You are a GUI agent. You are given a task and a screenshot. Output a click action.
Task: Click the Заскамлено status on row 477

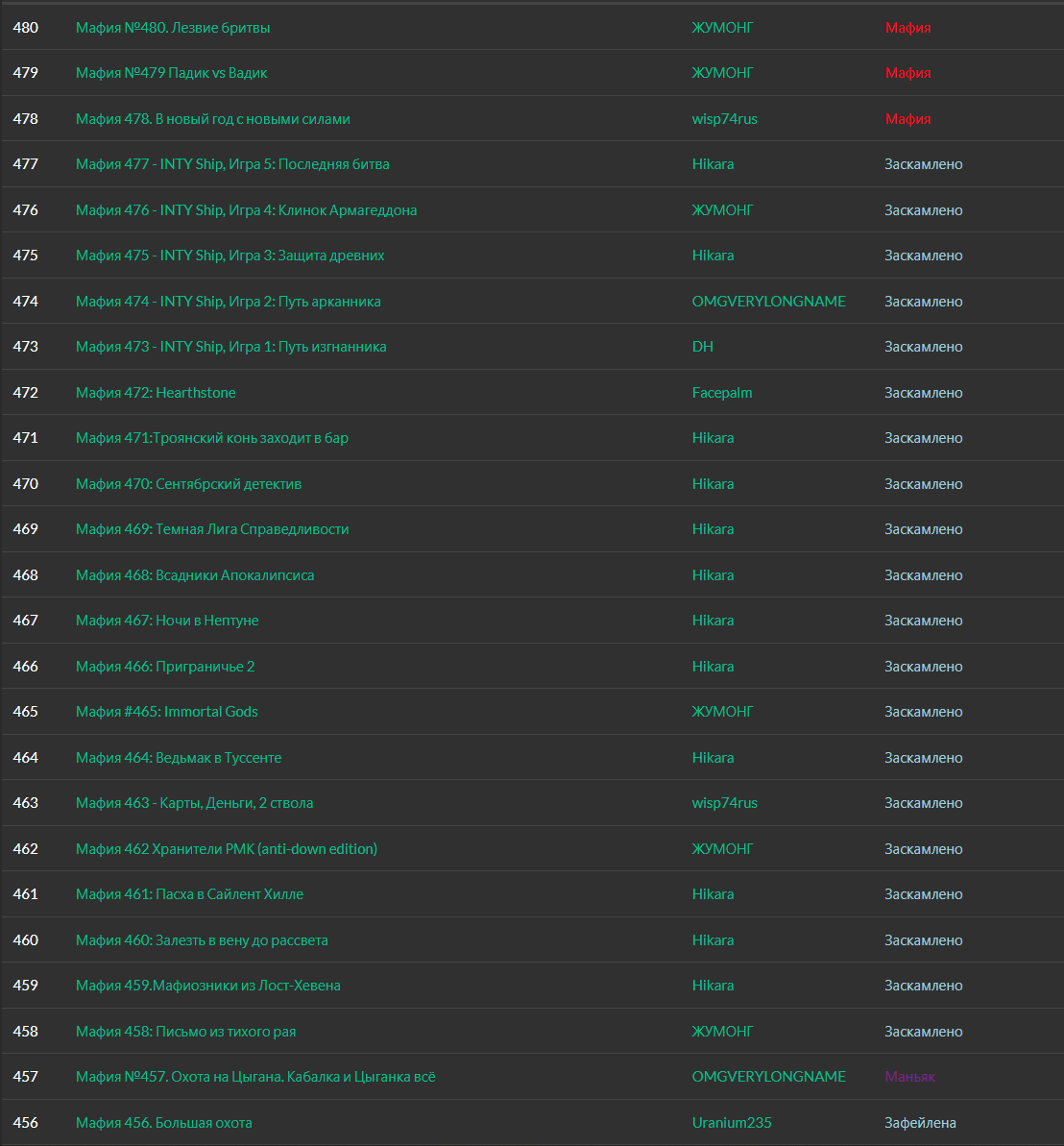click(x=924, y=163)
